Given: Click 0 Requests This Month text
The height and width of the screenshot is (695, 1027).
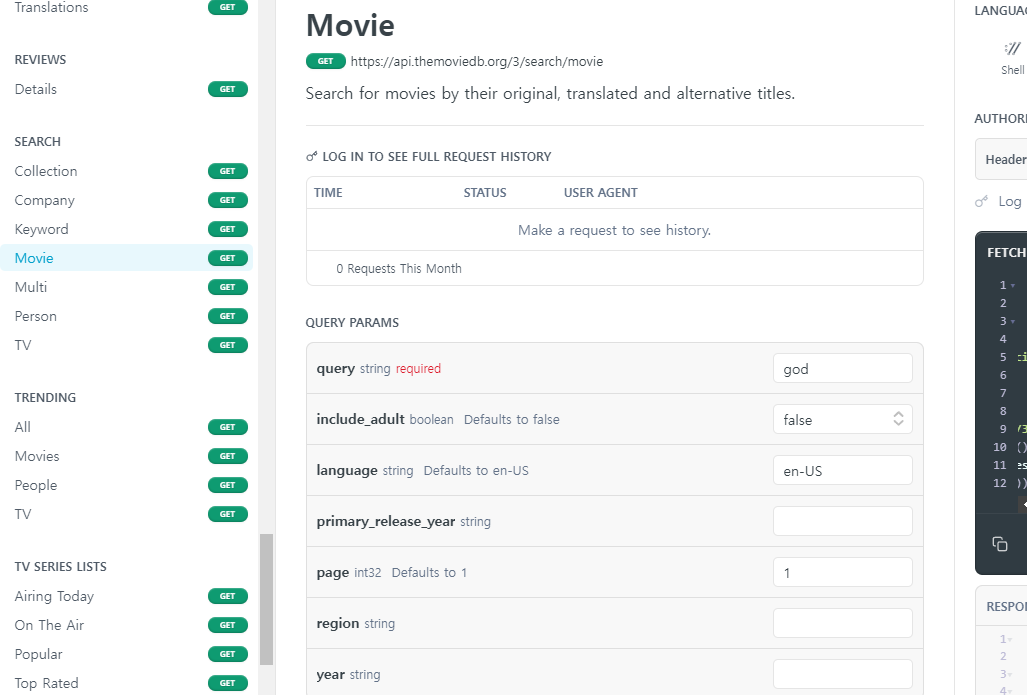Looking at the screenshot, I should [399, 269].
